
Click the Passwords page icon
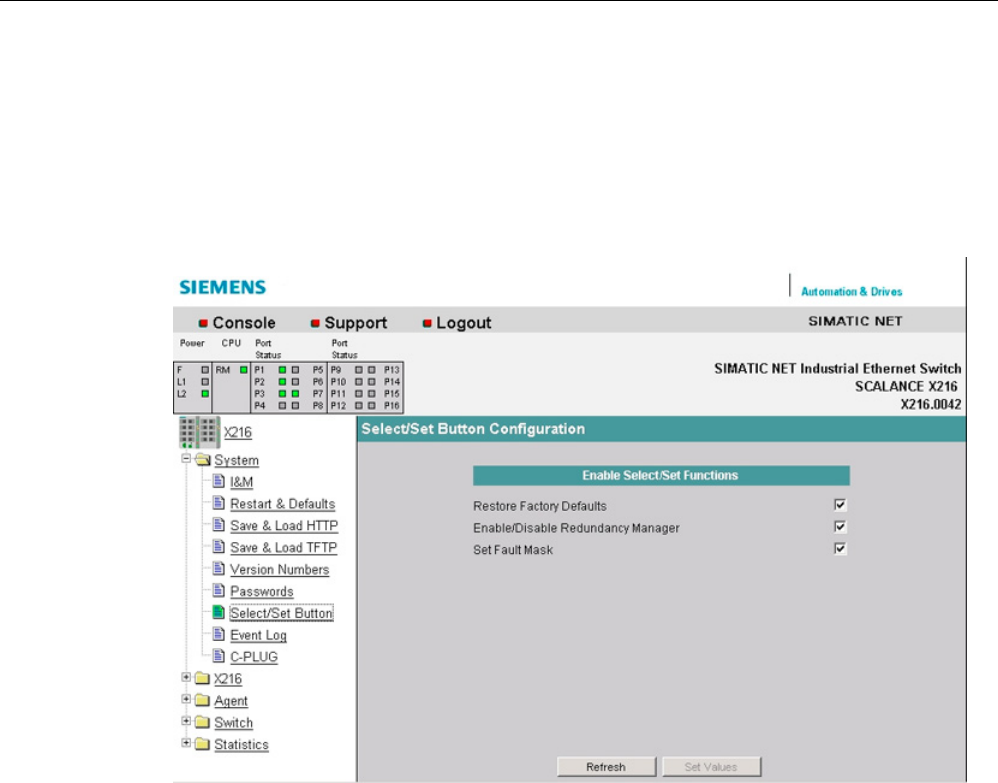coord(218,590)
